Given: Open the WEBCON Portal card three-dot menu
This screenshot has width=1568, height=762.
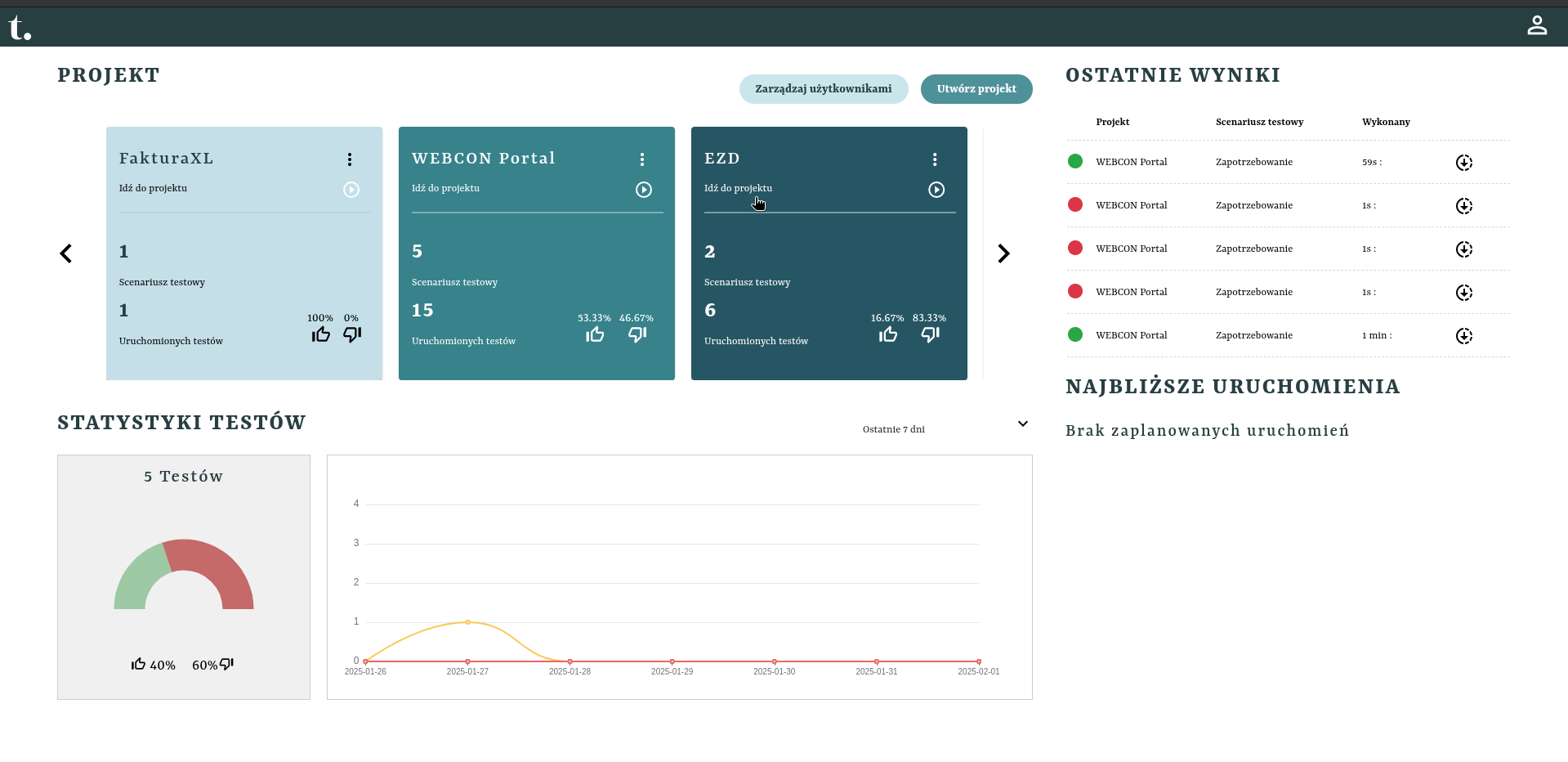Looking at the screenshot, I should tap(642, 159).
